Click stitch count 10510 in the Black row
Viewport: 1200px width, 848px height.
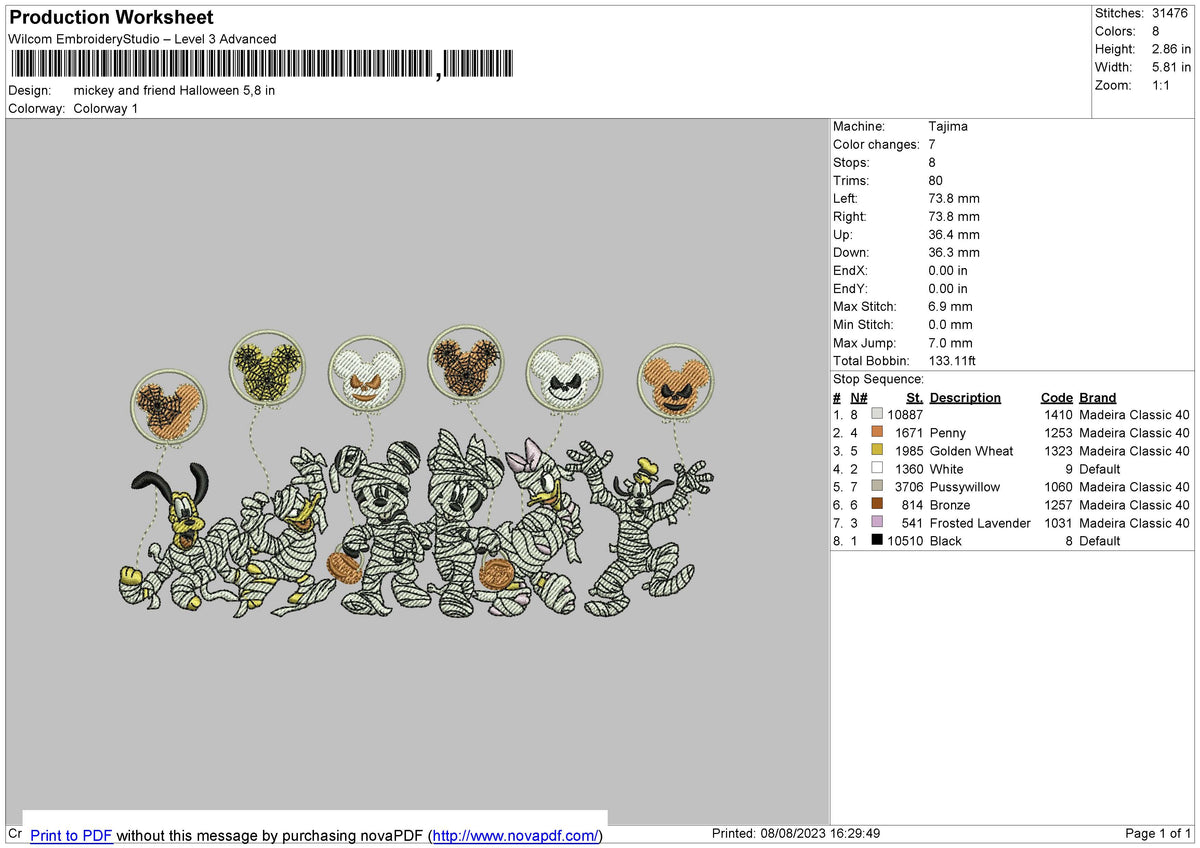click(x=905, y=540)
